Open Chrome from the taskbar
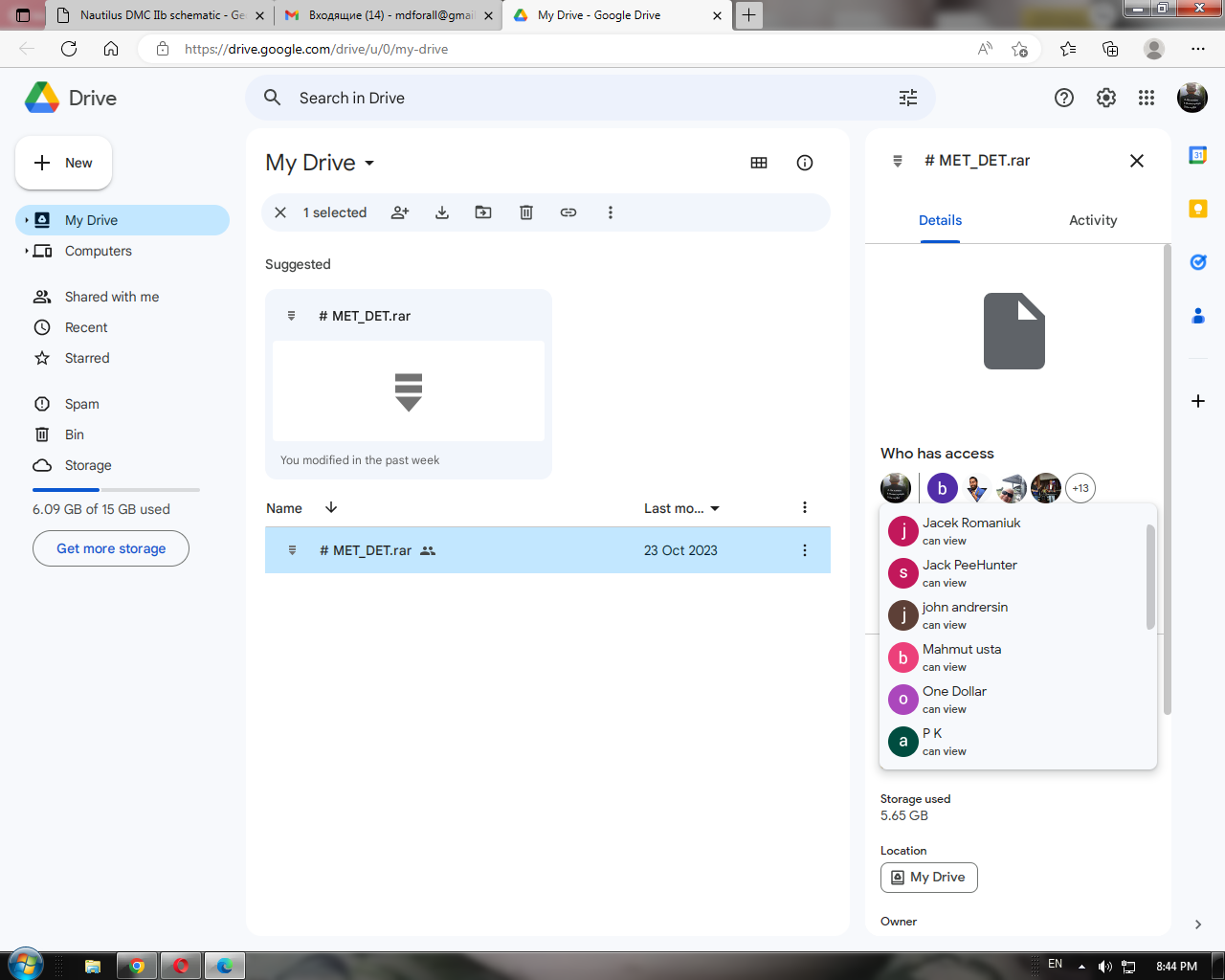This screenshot has width=1225, height=980. 137,966
